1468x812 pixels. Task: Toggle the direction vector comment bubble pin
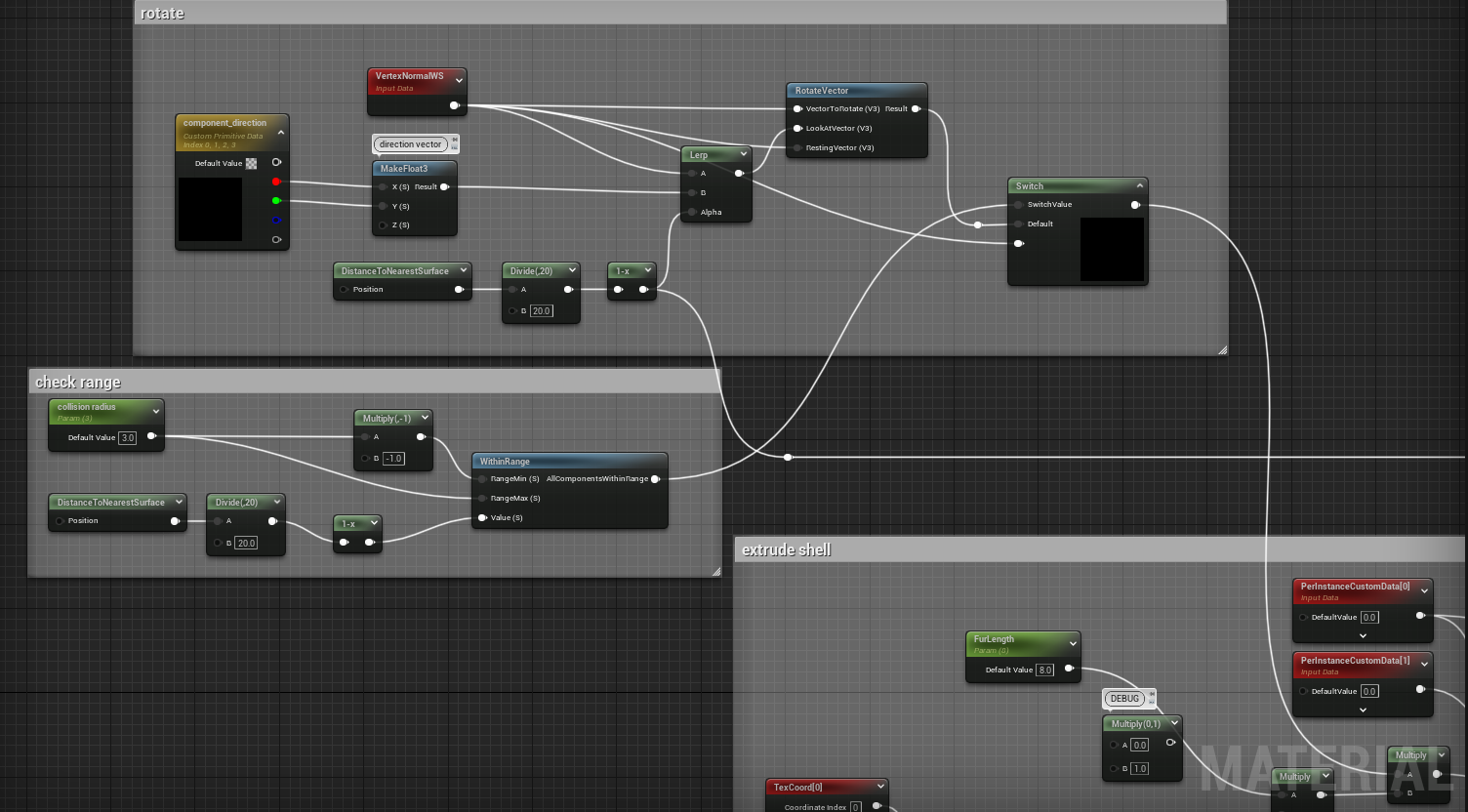pyautogui.click(x=454, y=141)
